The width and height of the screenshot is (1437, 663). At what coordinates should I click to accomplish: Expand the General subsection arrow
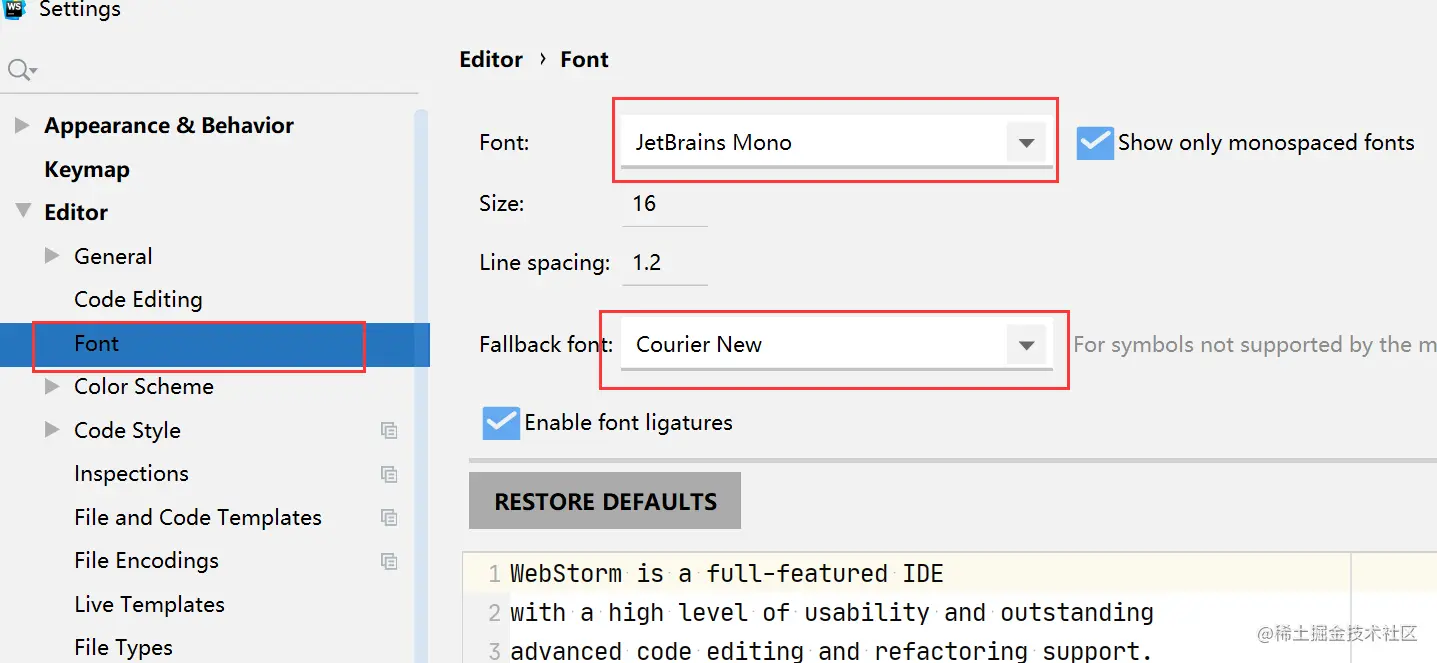(52, 256)
